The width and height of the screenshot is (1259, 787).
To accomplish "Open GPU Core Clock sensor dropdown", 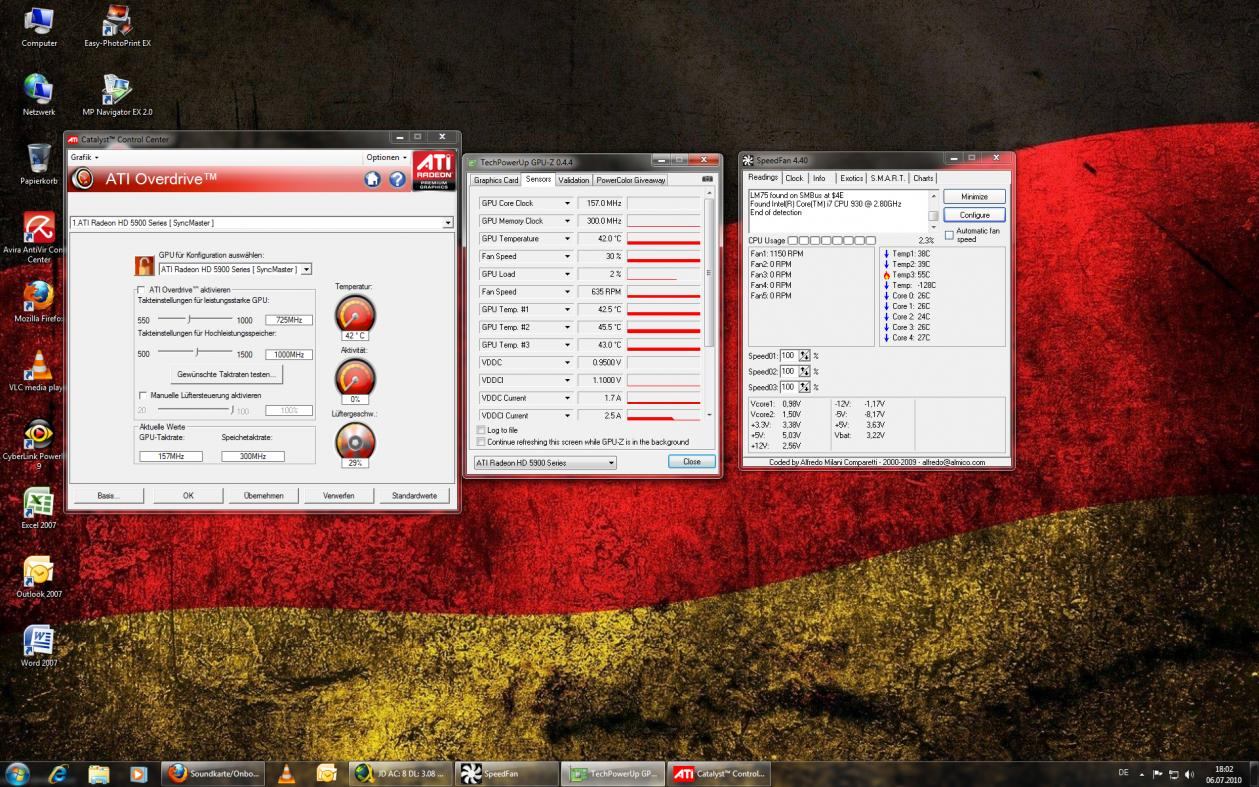I will pyautogui.click(x=567, y=203).
